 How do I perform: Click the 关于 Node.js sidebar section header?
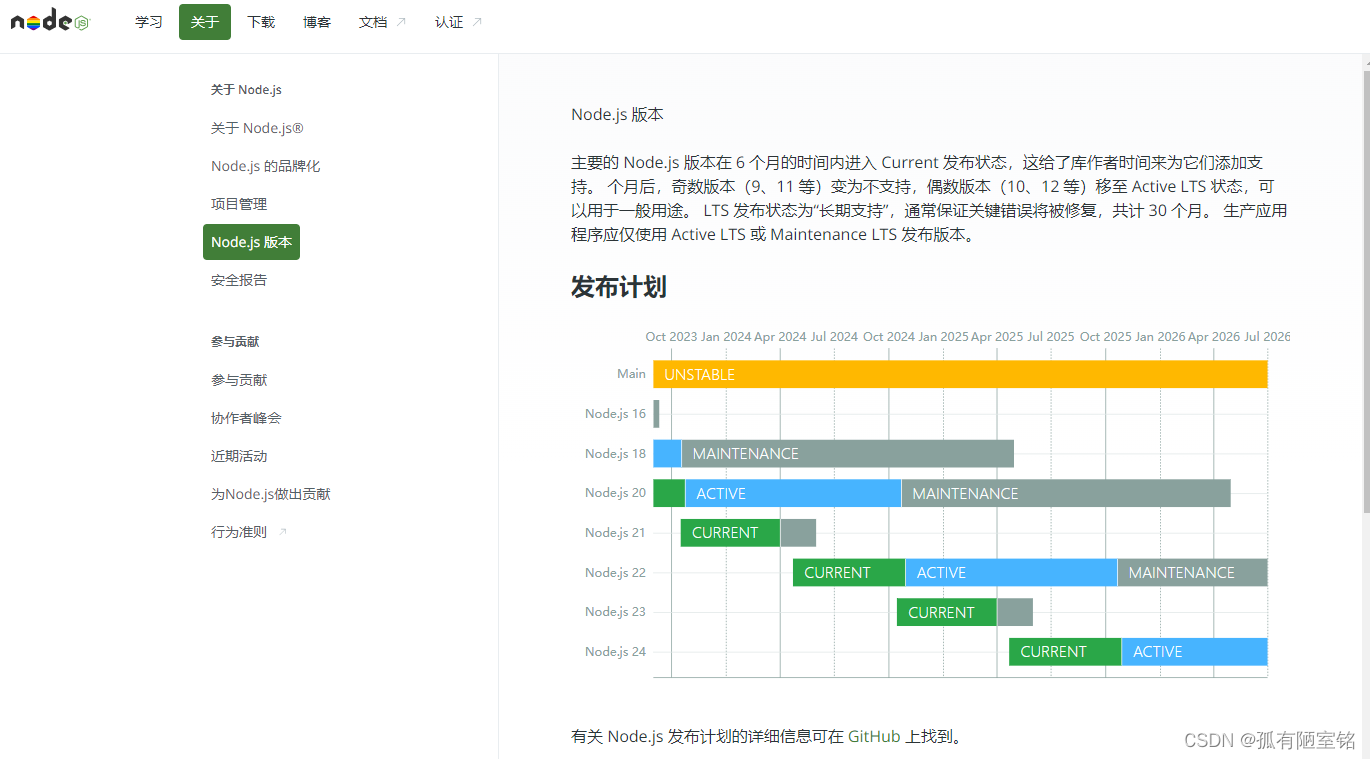[246, 90]
